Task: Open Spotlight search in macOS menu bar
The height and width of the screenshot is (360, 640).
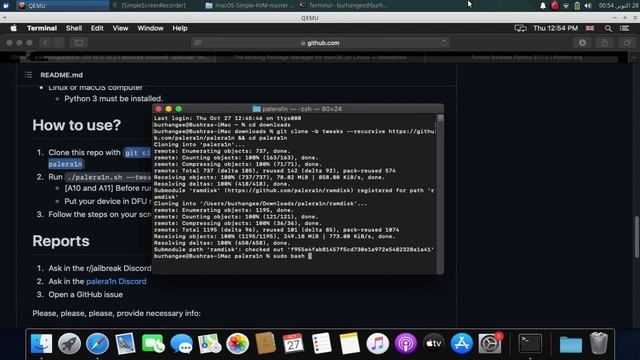Action: 608,28
